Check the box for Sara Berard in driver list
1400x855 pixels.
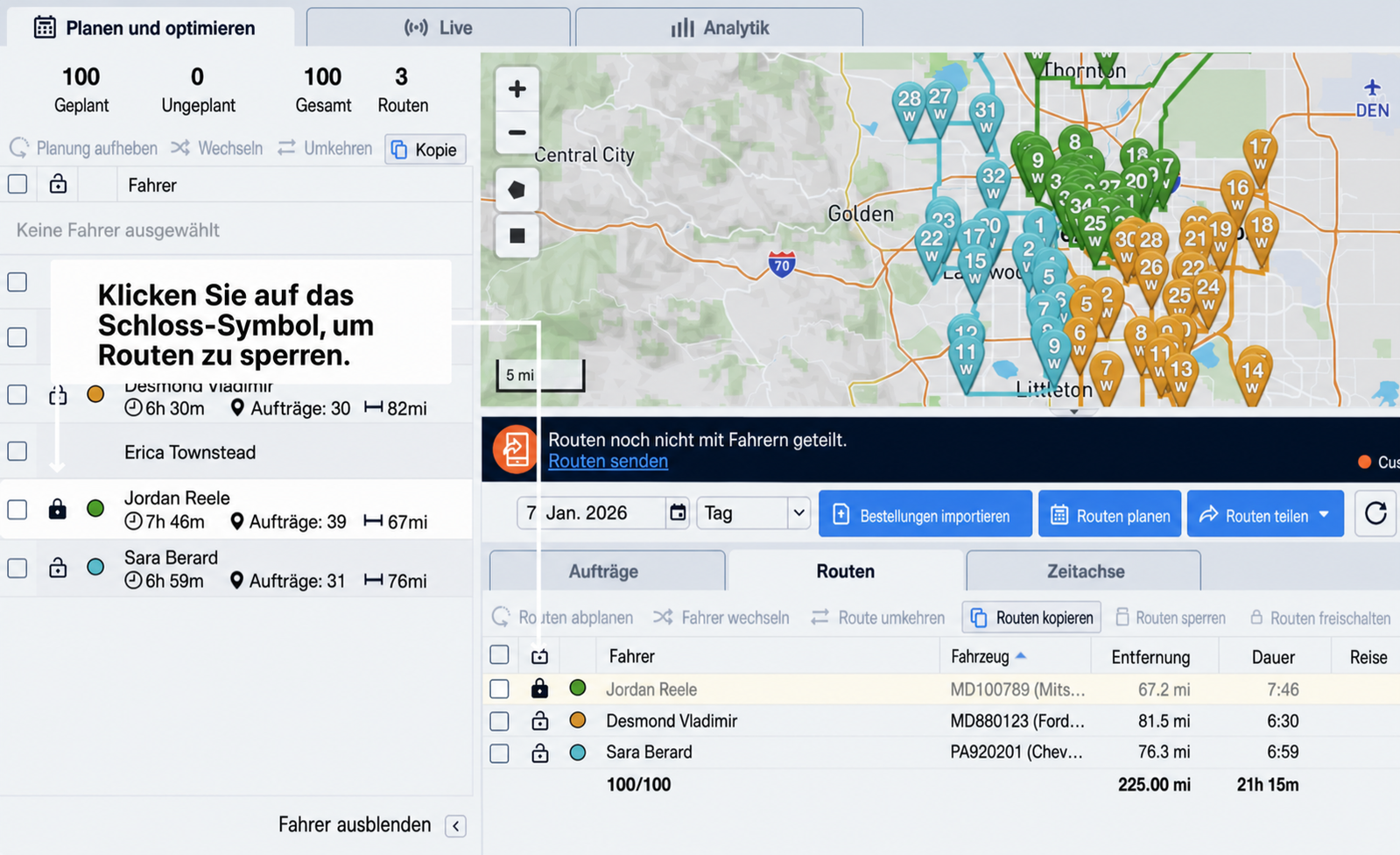[18, 568]
